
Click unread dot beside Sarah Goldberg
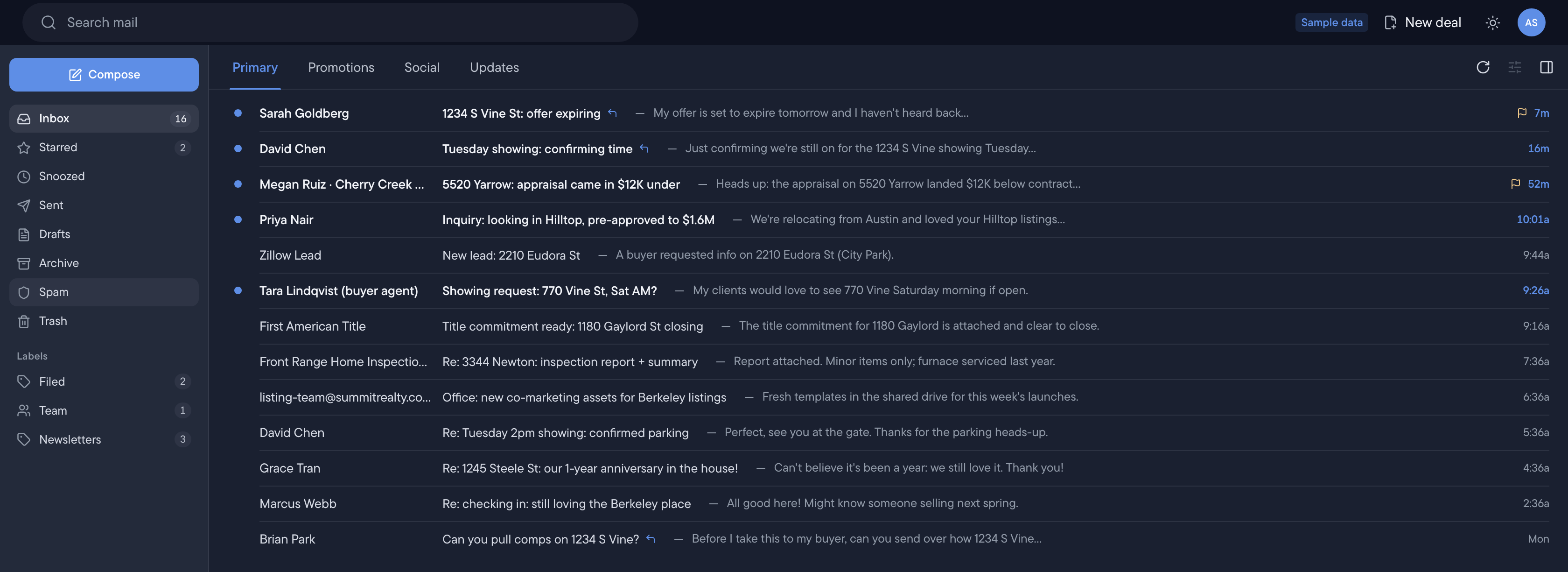[x=238, y=113]
